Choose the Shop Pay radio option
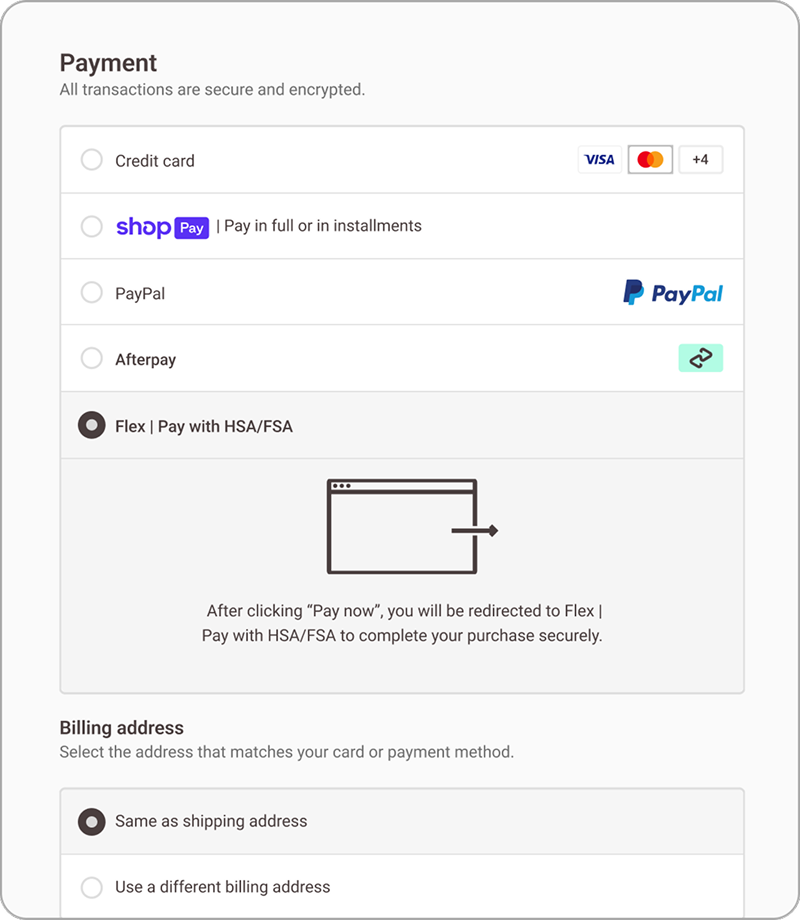This screenshot has width=800, height=920. 92,226
